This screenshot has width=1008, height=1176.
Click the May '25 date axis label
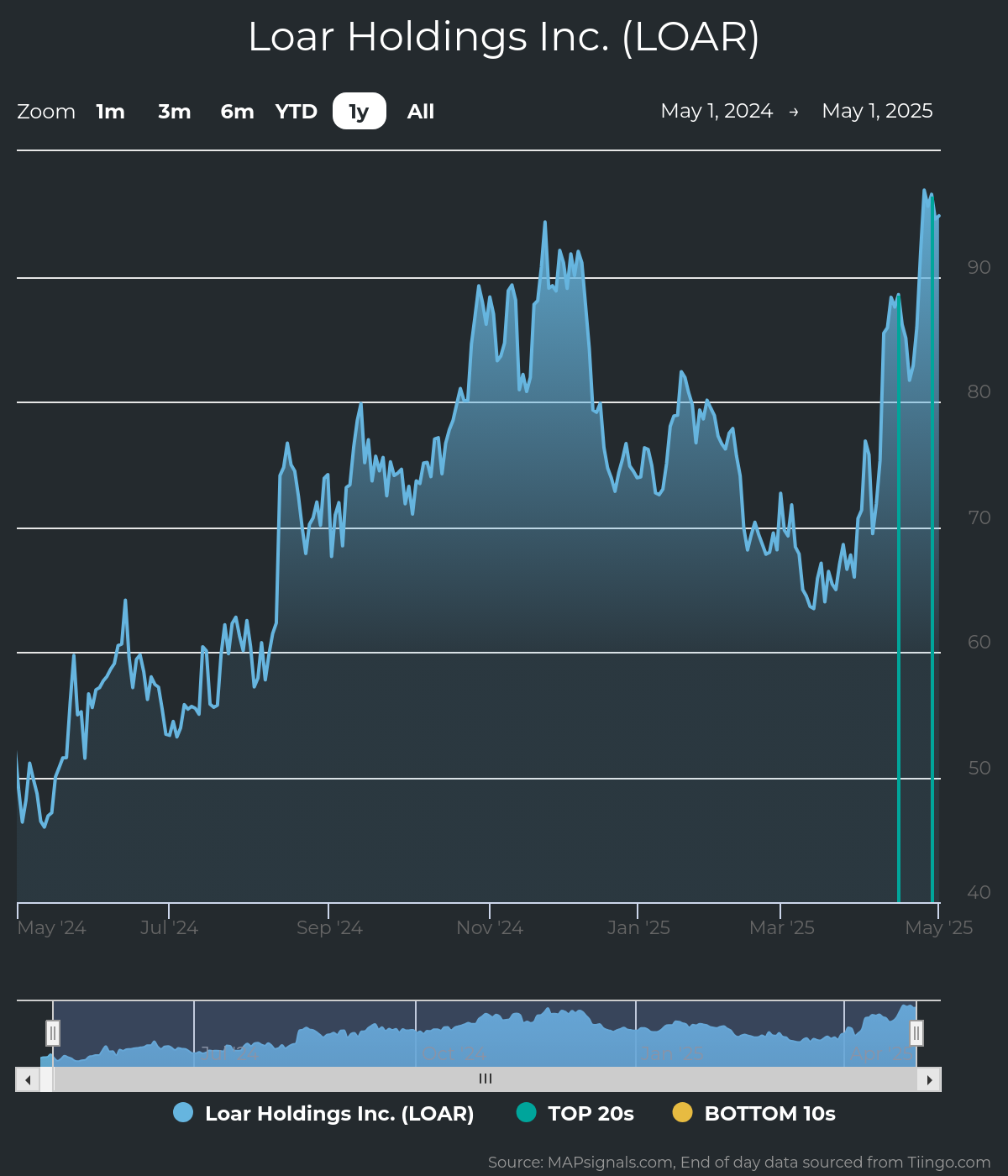[x=939, y=927]
